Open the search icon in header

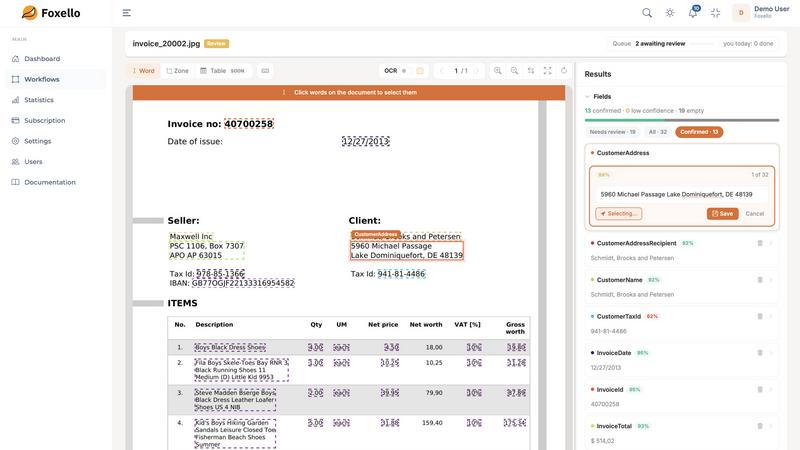pyautogui.click(x=646, y=13)
